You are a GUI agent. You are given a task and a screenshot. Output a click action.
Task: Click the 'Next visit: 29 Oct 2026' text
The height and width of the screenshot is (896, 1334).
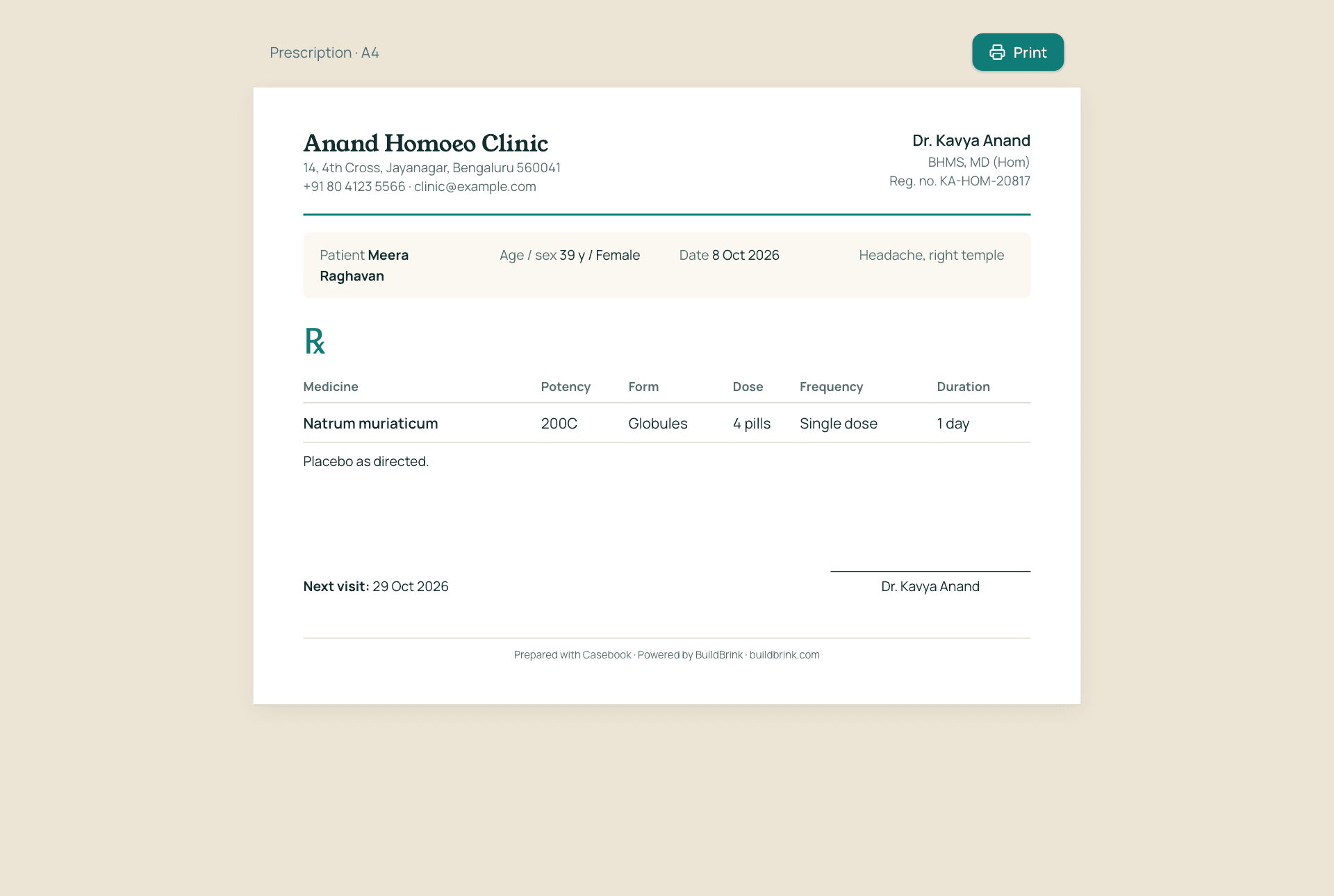(376, 586)
